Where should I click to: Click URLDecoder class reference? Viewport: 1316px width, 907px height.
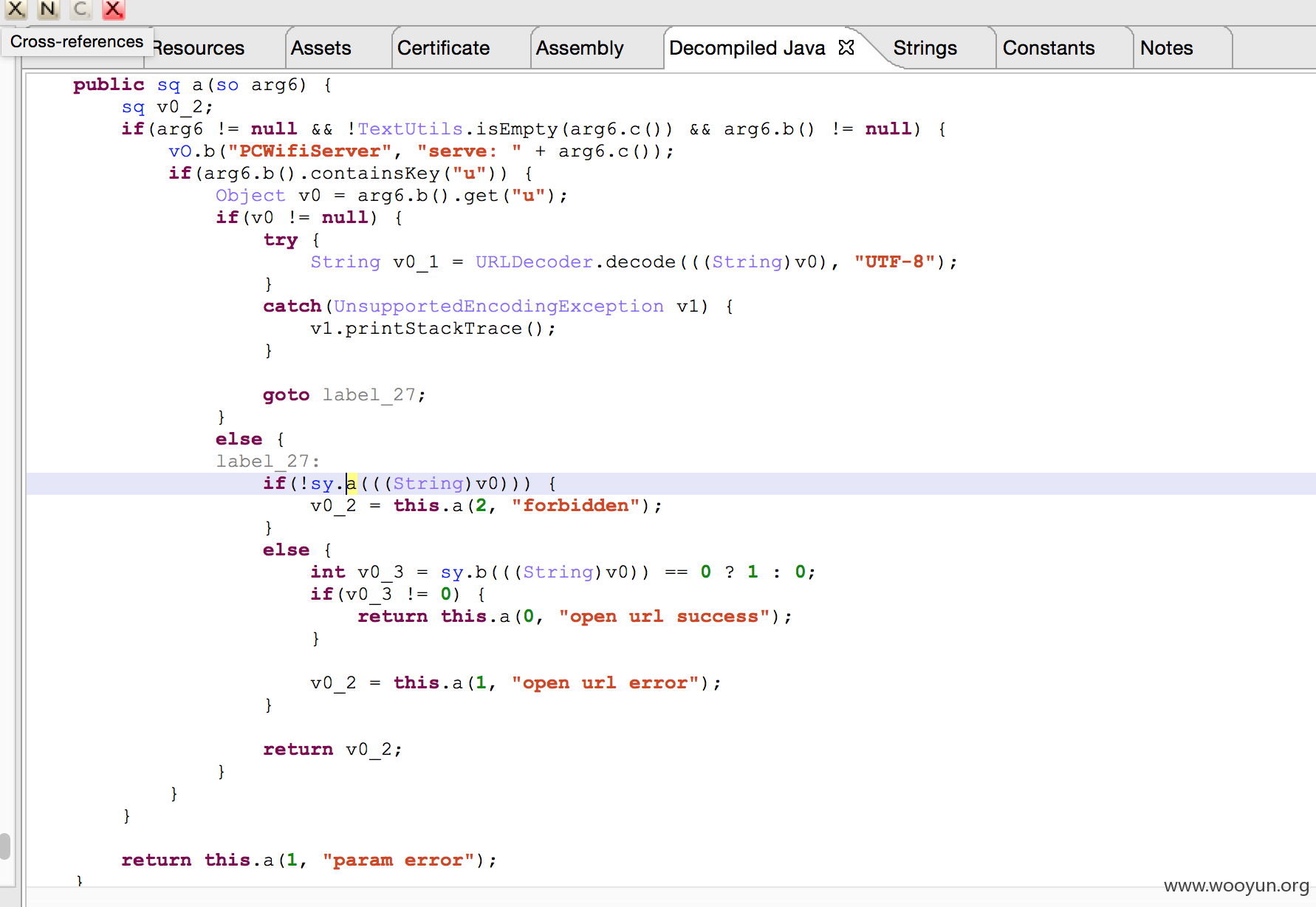coord(534,262)
